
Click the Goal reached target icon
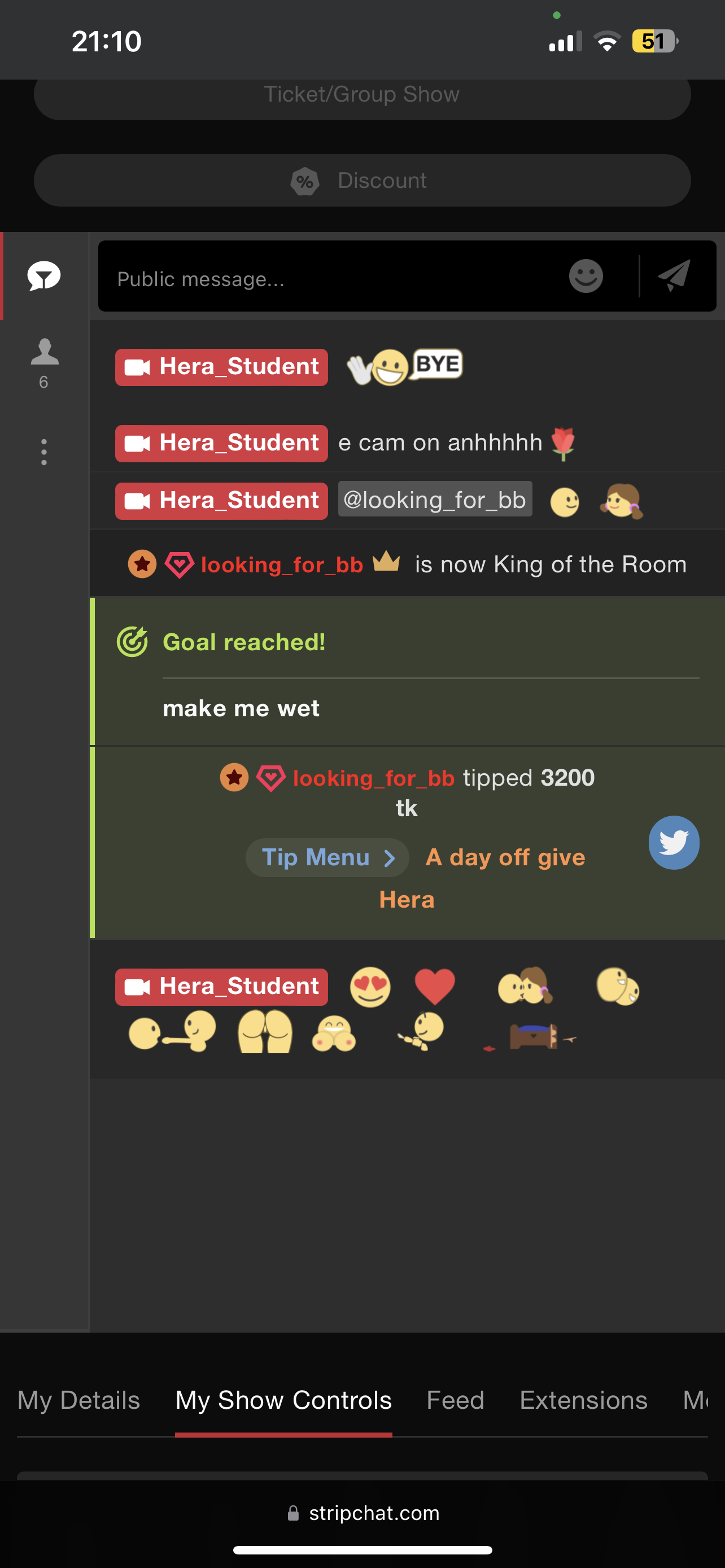(x=132, y=642)
